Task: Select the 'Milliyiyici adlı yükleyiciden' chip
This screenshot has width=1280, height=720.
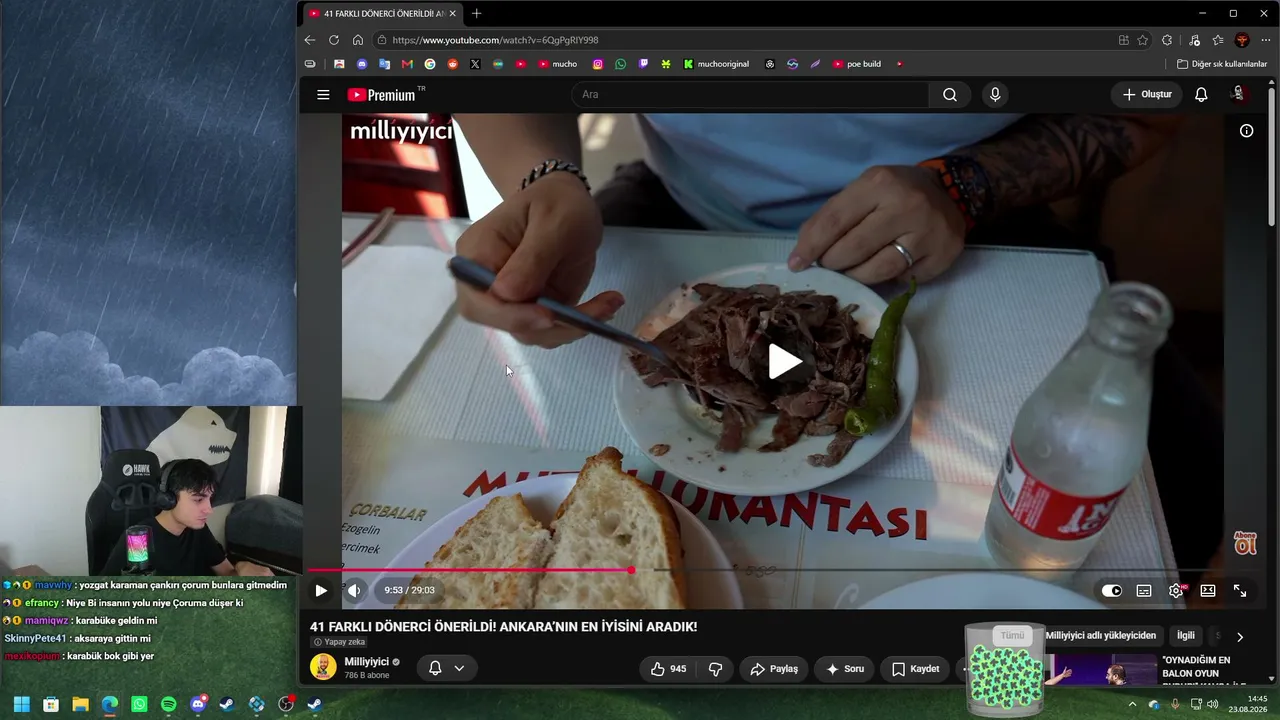Action: (1101, 636)
